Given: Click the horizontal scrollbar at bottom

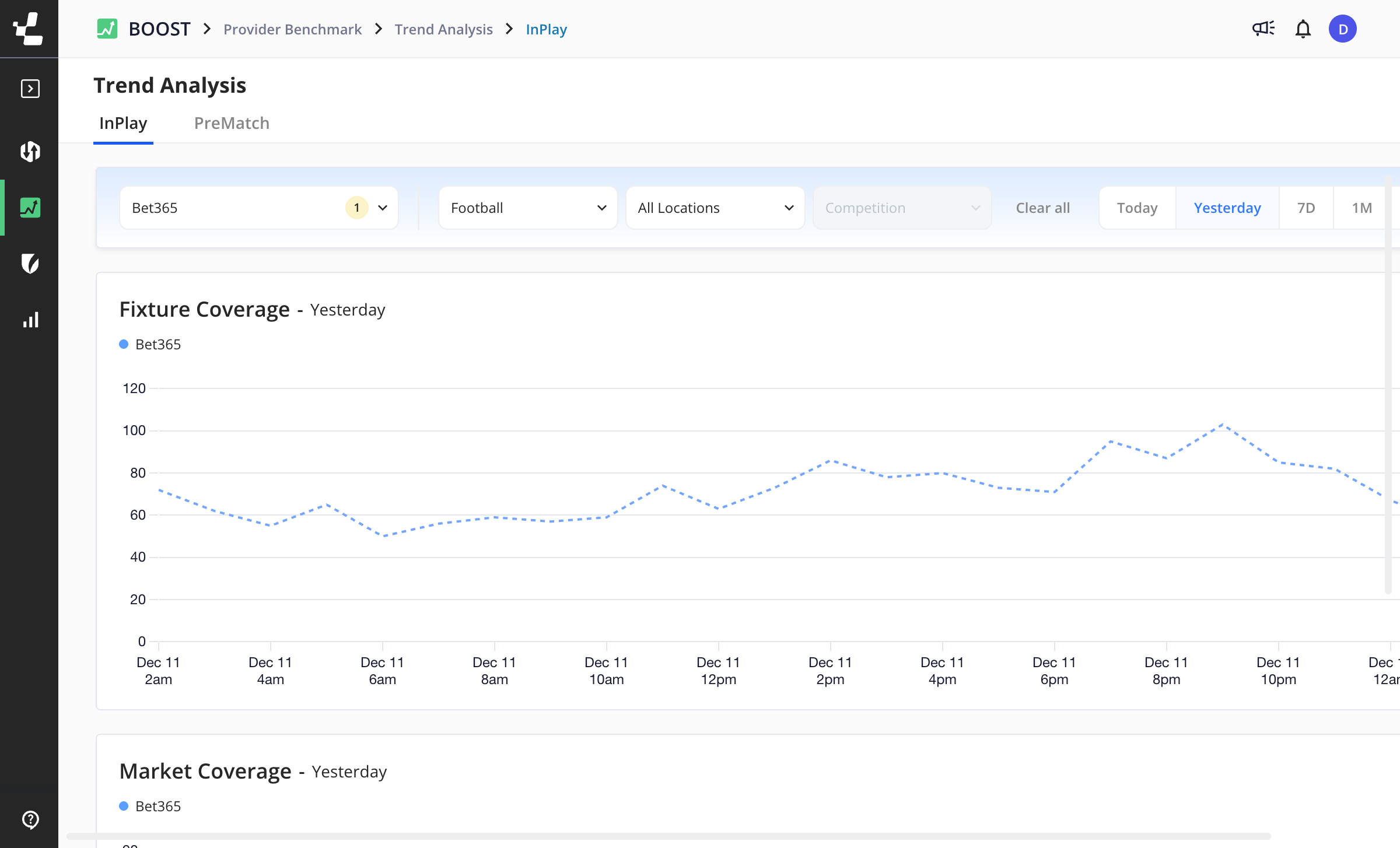Looking at the screenshot, I should pos(668,836).
